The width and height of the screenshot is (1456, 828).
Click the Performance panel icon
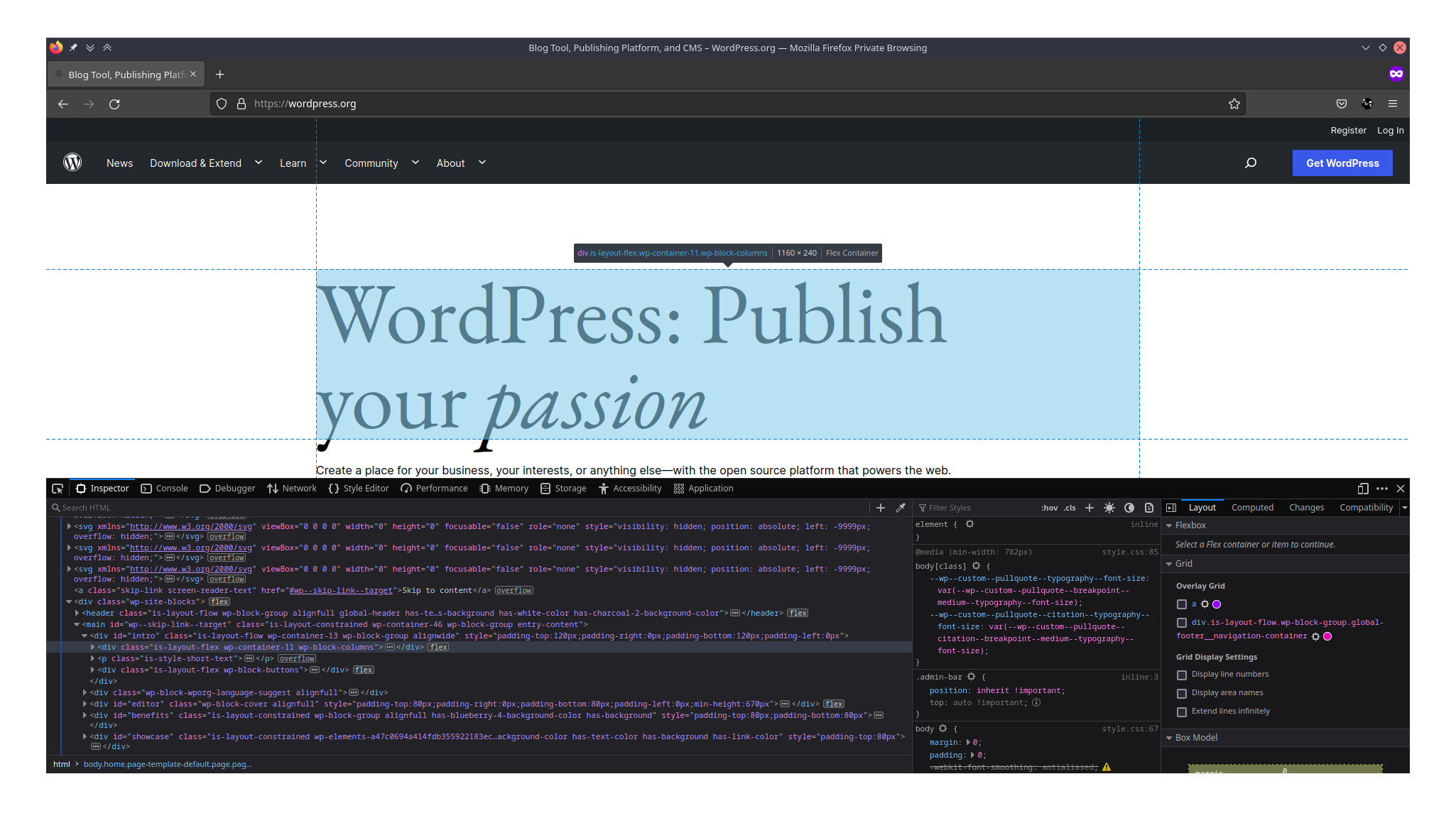(x=406, y=489)
